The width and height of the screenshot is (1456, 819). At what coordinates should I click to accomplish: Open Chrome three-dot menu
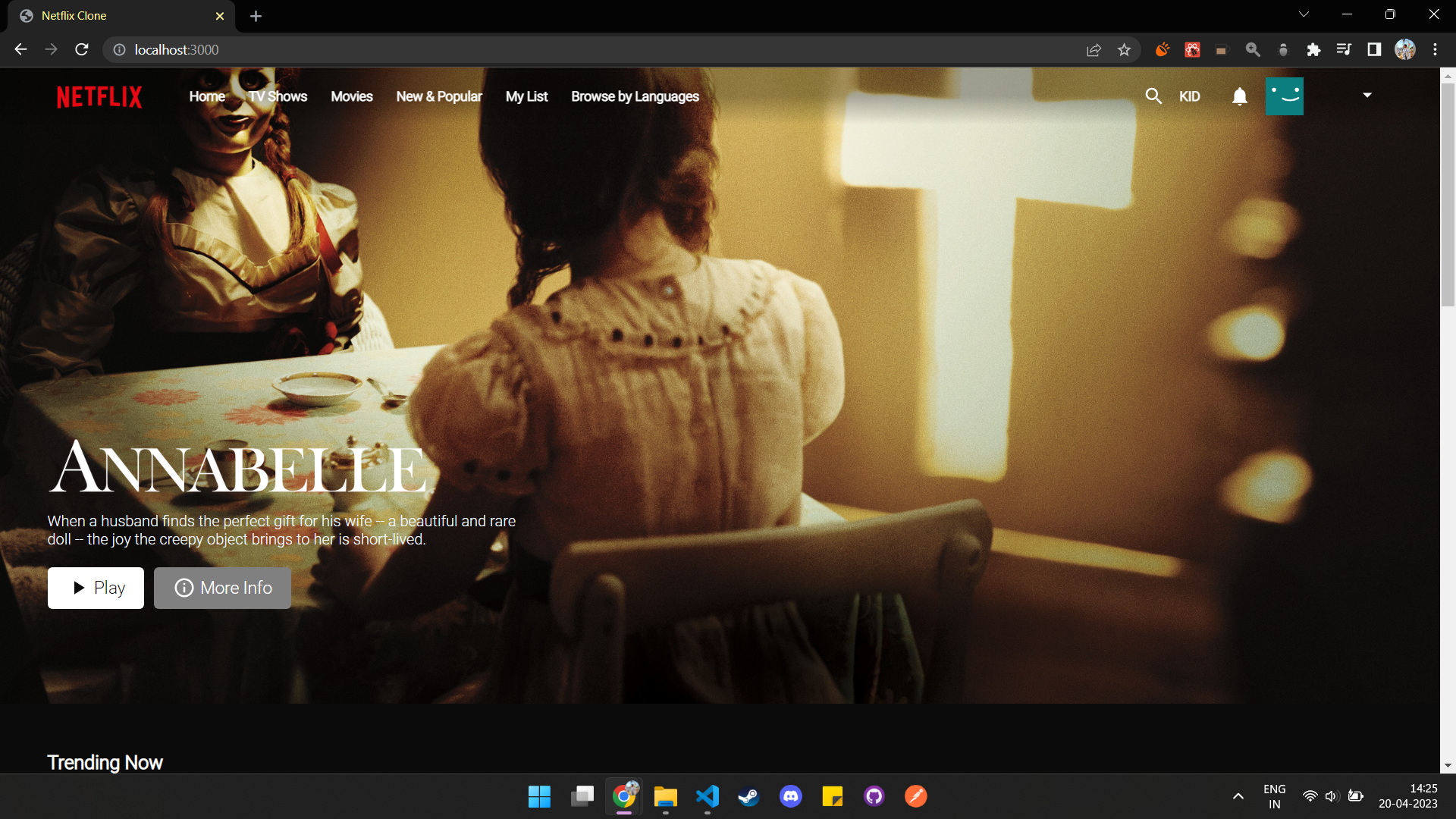point(1435,49)
